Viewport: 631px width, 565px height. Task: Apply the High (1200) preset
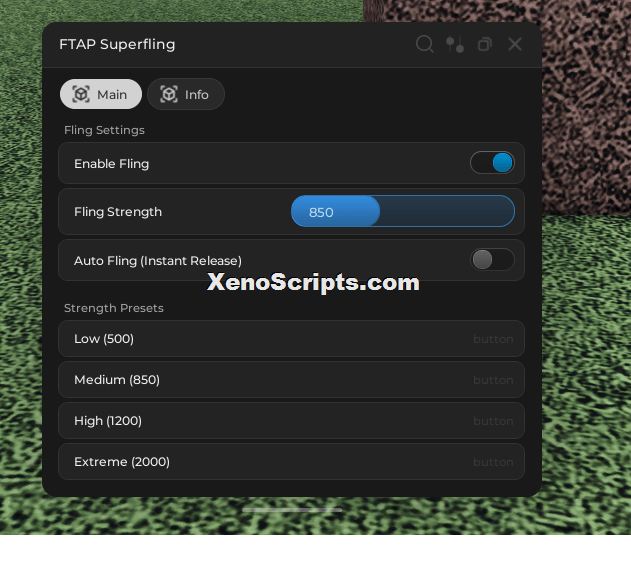[x=291, y=421]
